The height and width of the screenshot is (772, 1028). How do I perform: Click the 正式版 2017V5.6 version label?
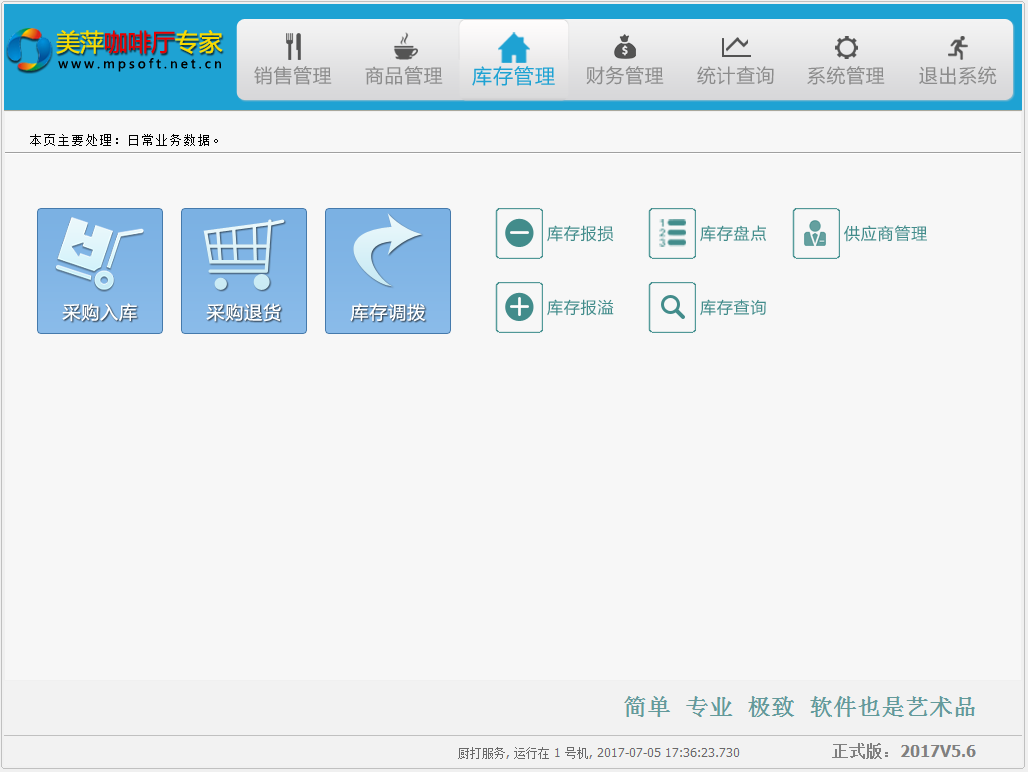click(903, 751)
